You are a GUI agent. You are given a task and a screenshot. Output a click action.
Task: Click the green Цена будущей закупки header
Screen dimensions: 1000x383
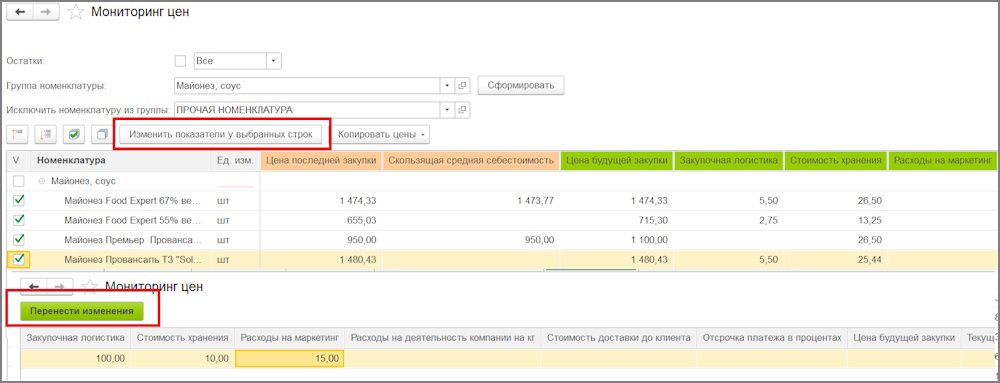[x=617, y=161]
